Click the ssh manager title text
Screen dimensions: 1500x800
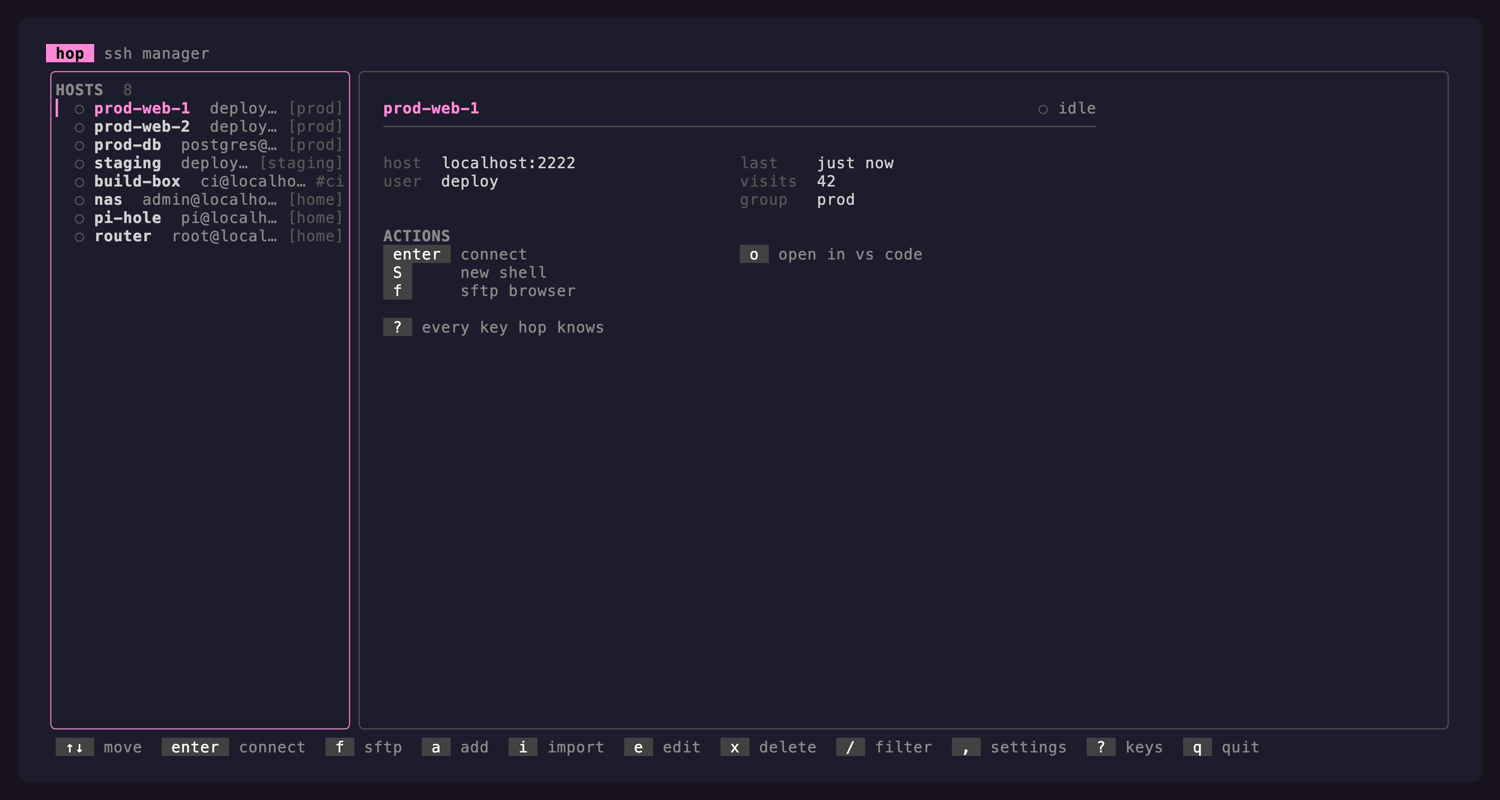click(157, 53)
